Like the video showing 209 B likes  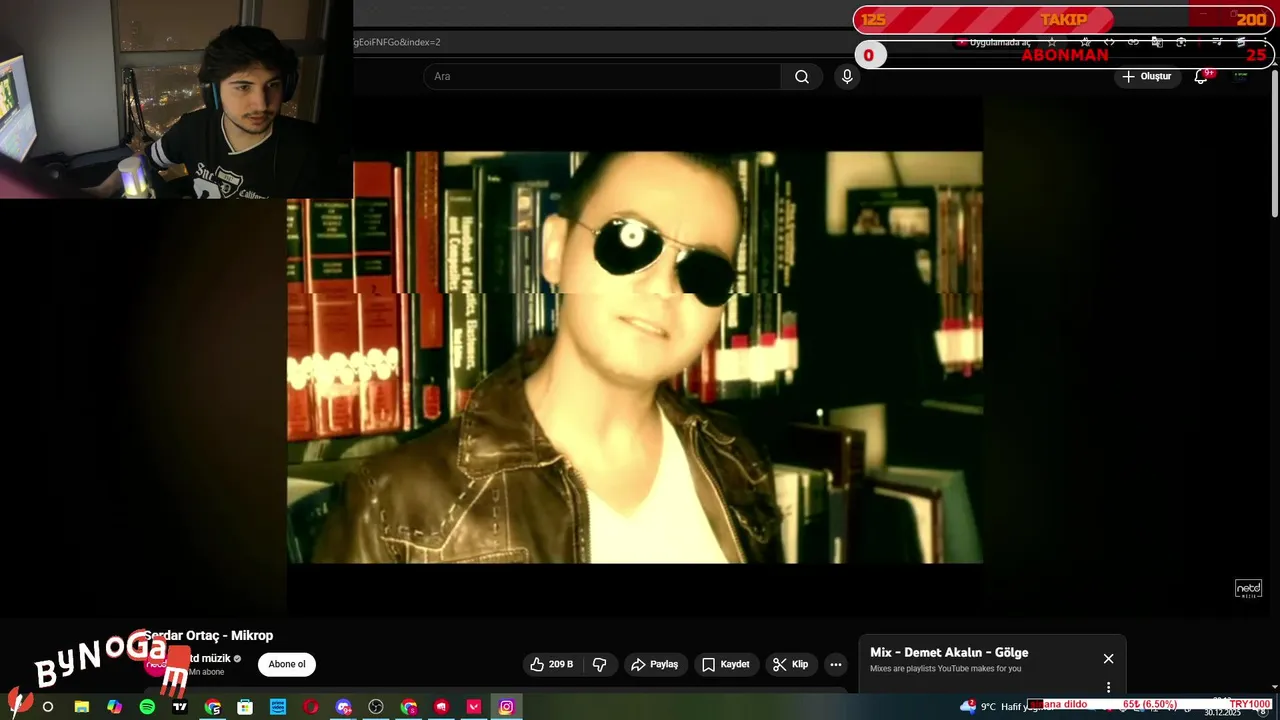tap(552, 664)
